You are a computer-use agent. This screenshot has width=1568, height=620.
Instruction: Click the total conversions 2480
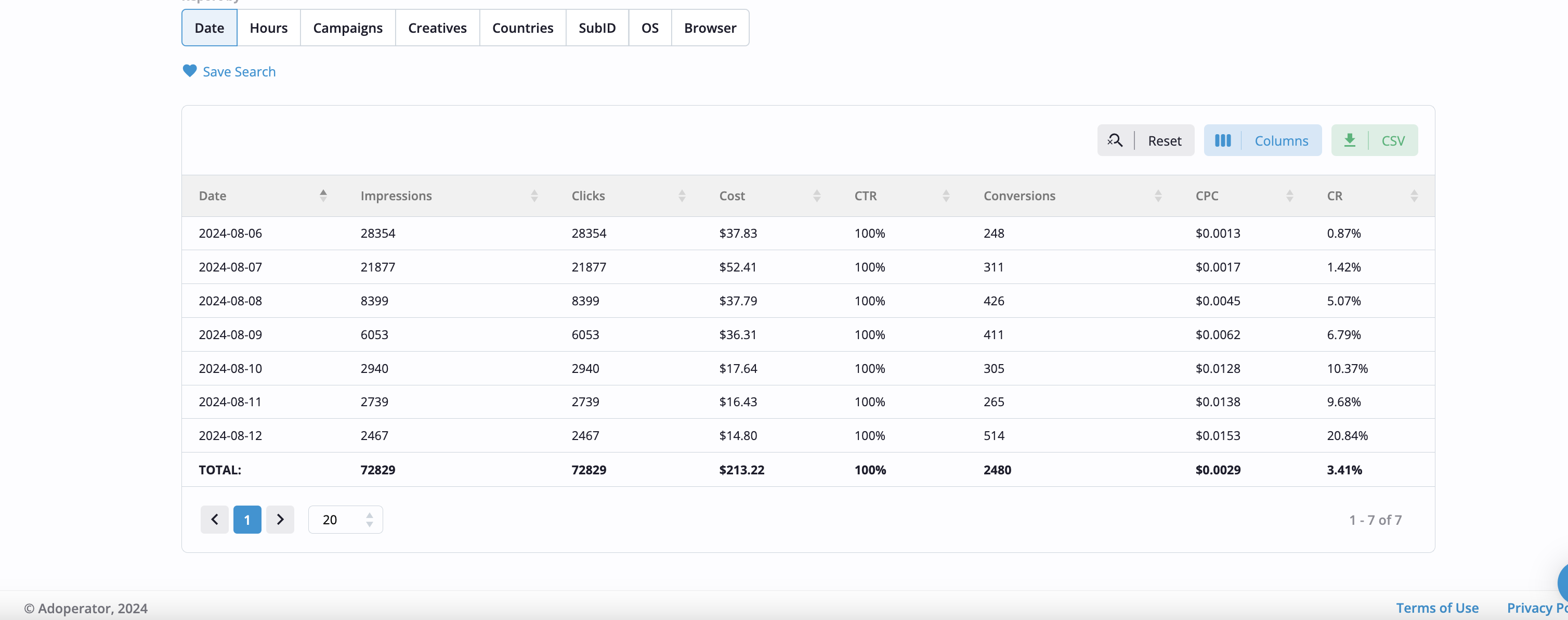(997, 470)
